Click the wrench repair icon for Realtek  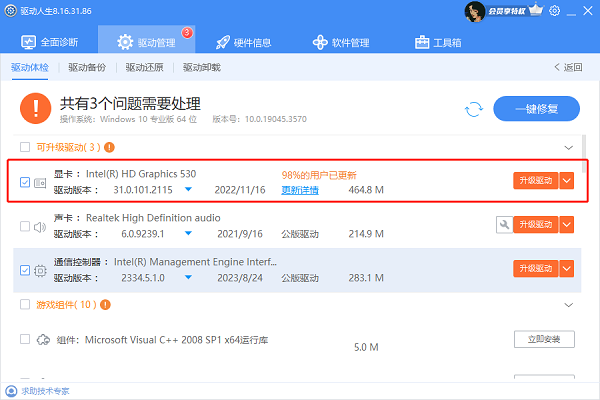point(504,225)
